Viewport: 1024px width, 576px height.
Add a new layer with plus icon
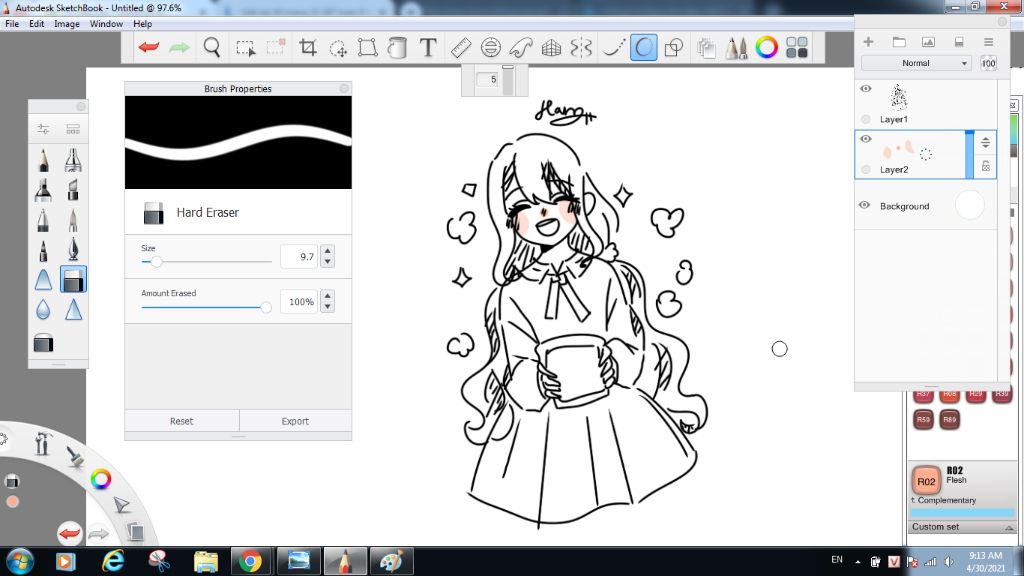click(x=868, y=42)
